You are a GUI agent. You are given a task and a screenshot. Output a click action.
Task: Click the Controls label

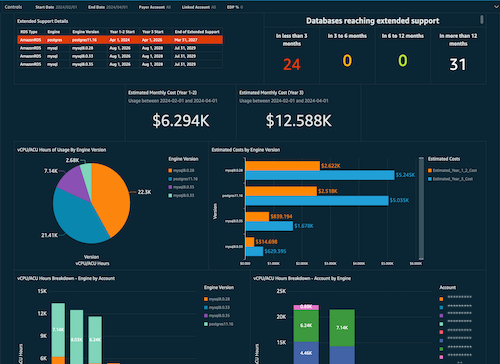(x=13, y=7)
